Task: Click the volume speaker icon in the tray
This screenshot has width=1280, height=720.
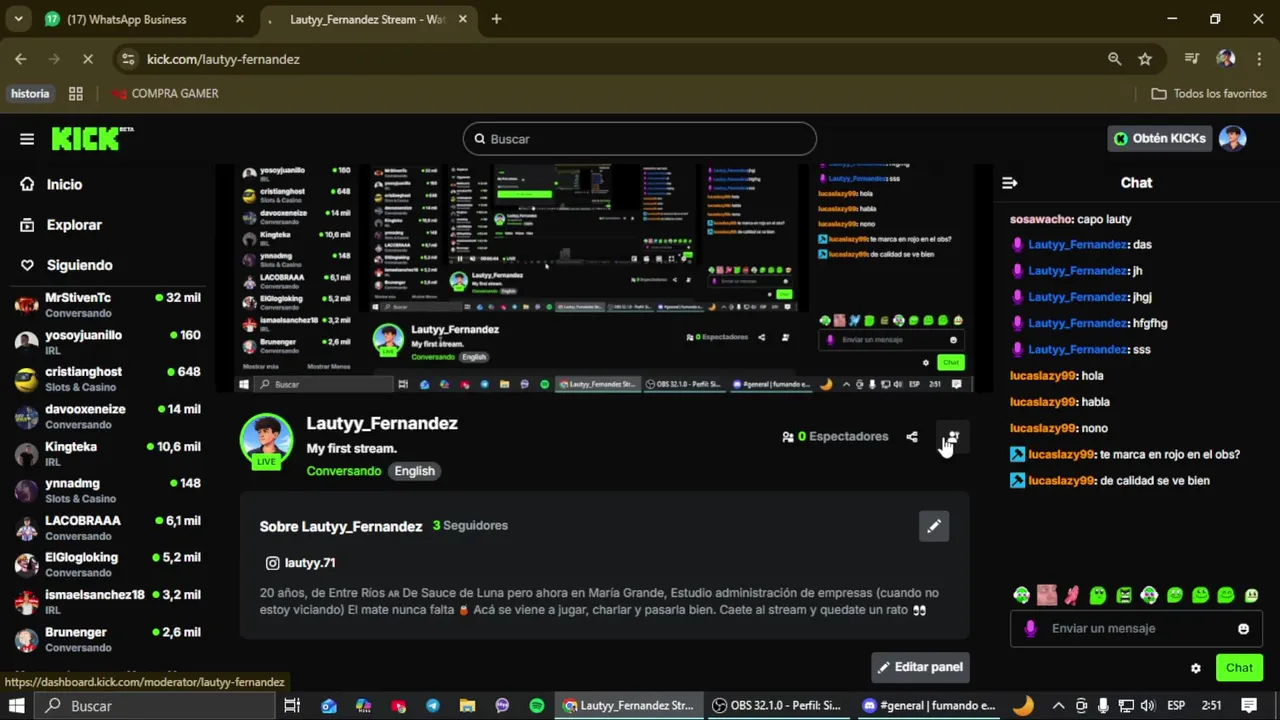Action: click(1147, 705)
